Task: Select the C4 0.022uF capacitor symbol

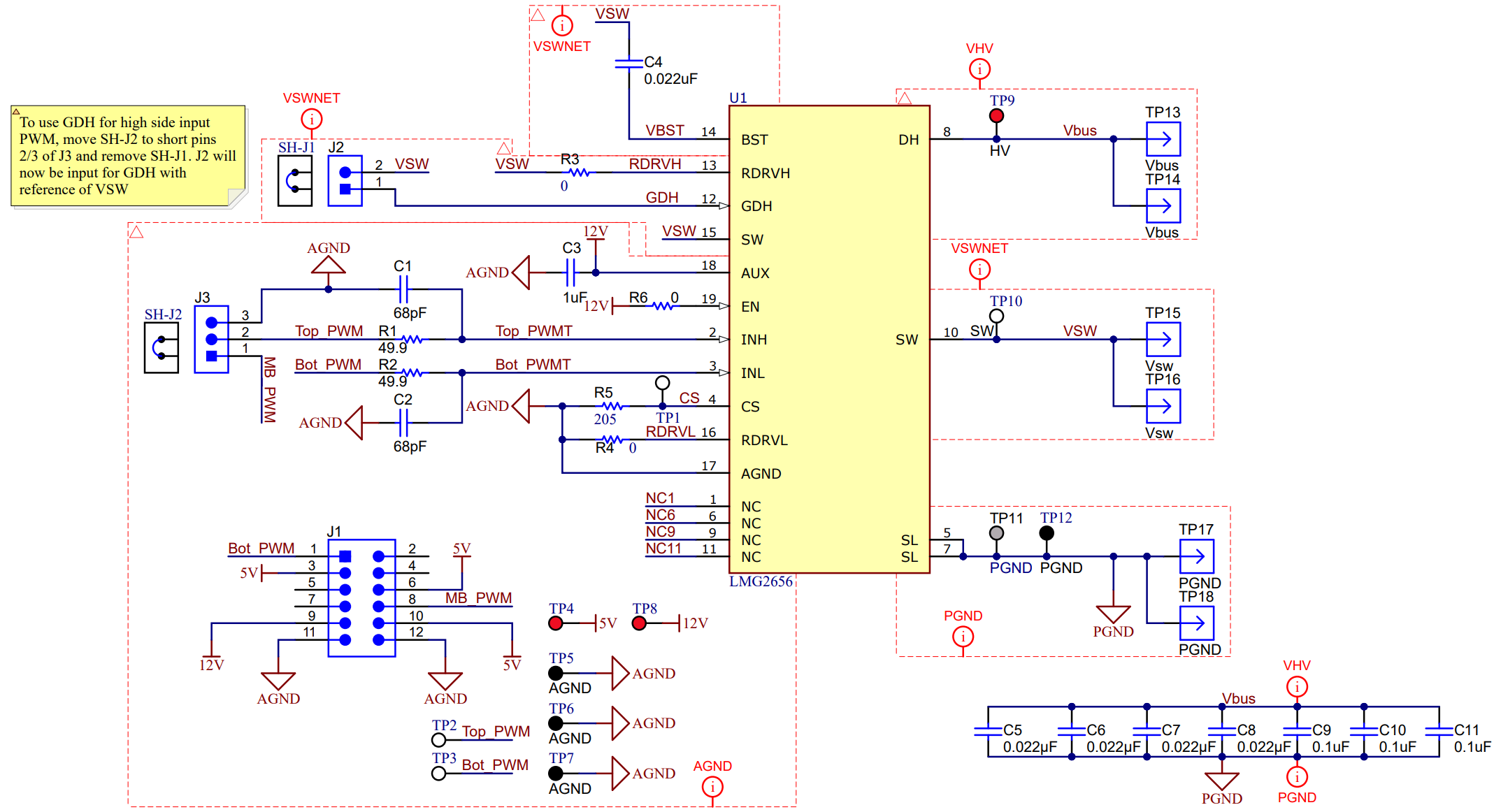Action: point(629,64)
